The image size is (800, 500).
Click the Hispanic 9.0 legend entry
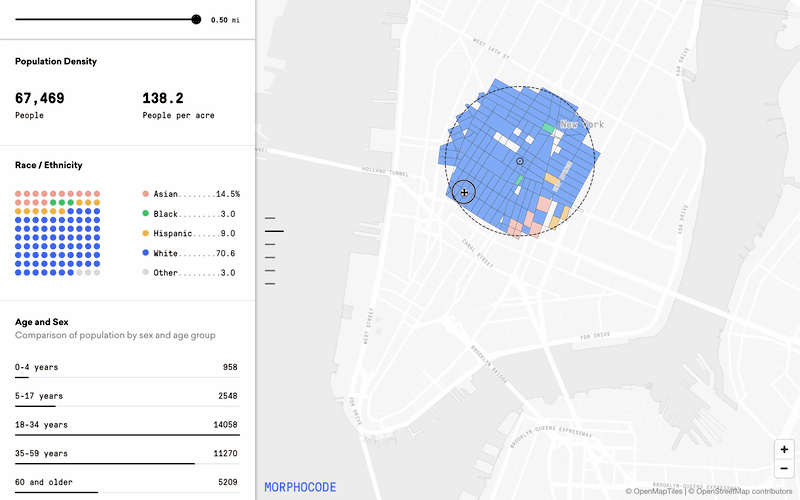tap(189, 233)
